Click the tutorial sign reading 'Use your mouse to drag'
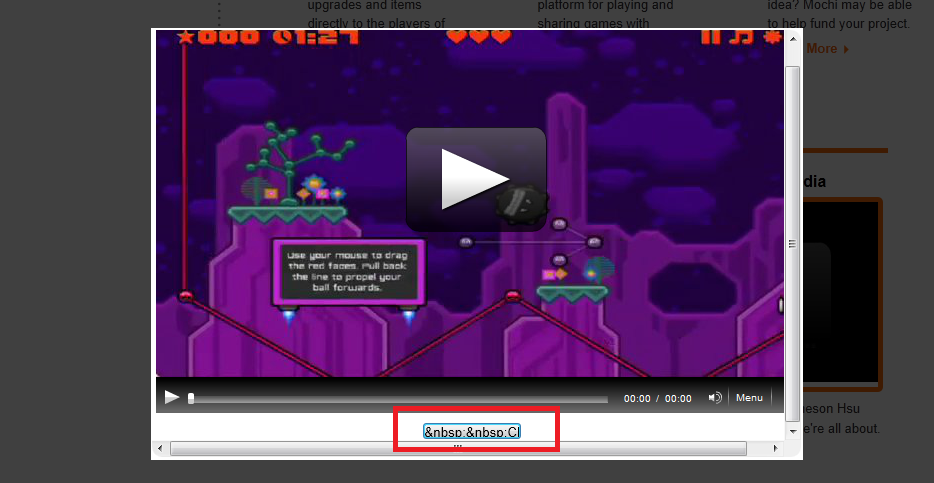Image resolution: width=934 pixels, height=483 pixels. [348, 272]
